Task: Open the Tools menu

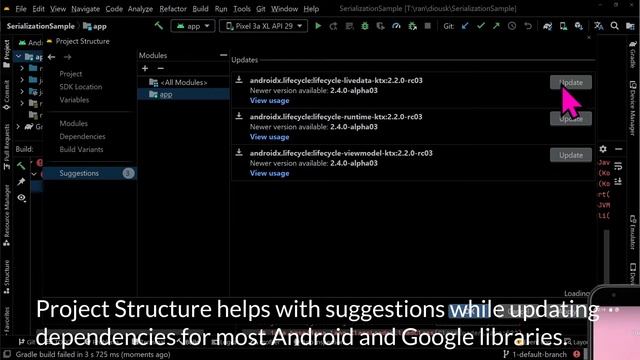Action: coord(242,9)
